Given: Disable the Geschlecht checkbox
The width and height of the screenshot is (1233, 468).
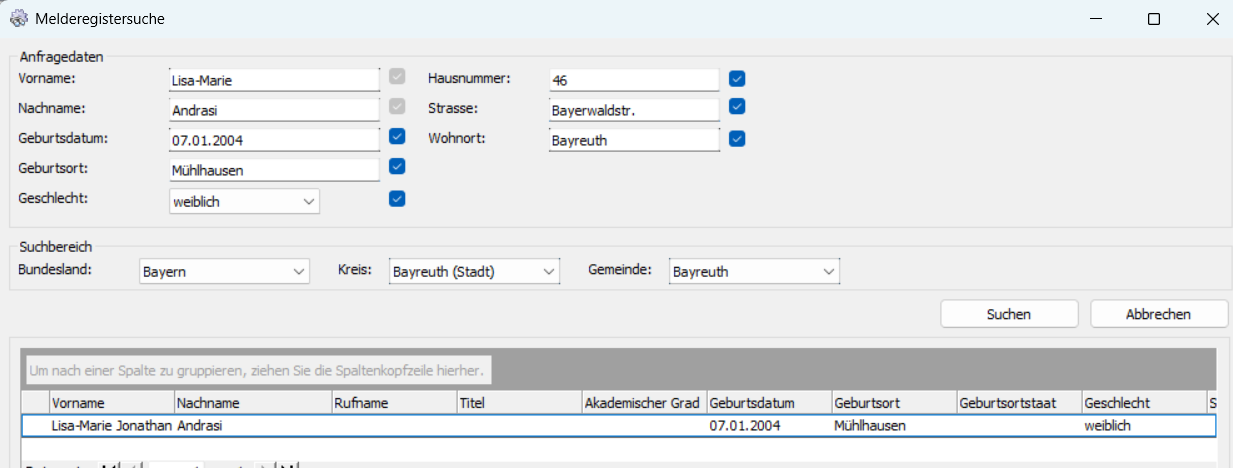Looking at the screenshot, I should tap(397, 198).
